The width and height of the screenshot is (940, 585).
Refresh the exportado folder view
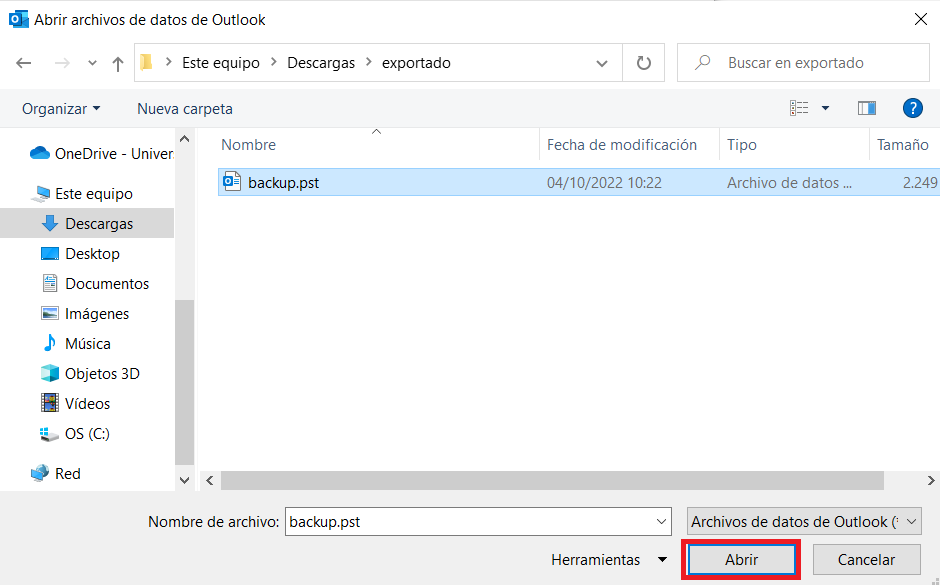pos(644,63)
